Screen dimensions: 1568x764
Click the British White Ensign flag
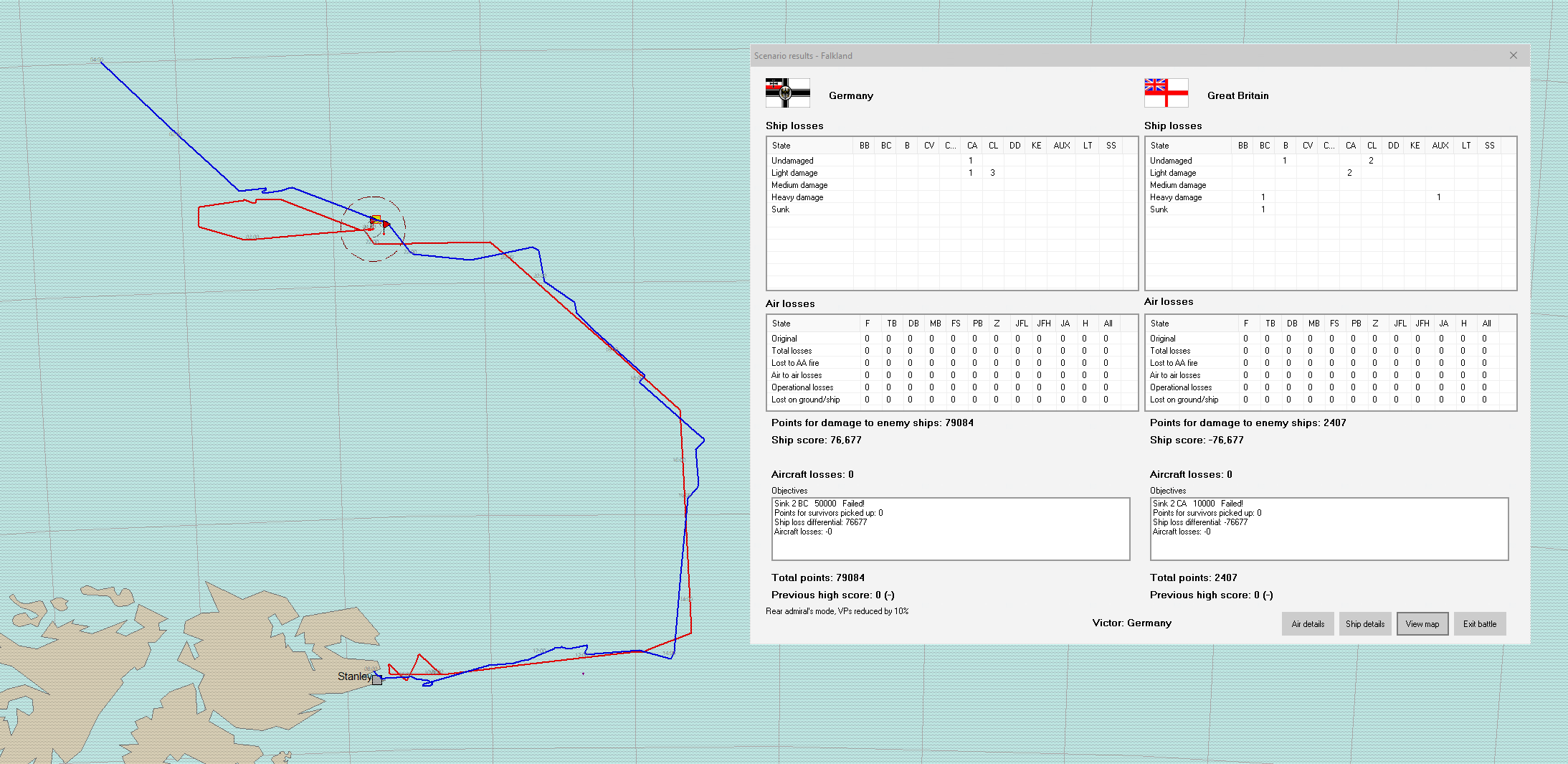click(x=1167, y=93)
